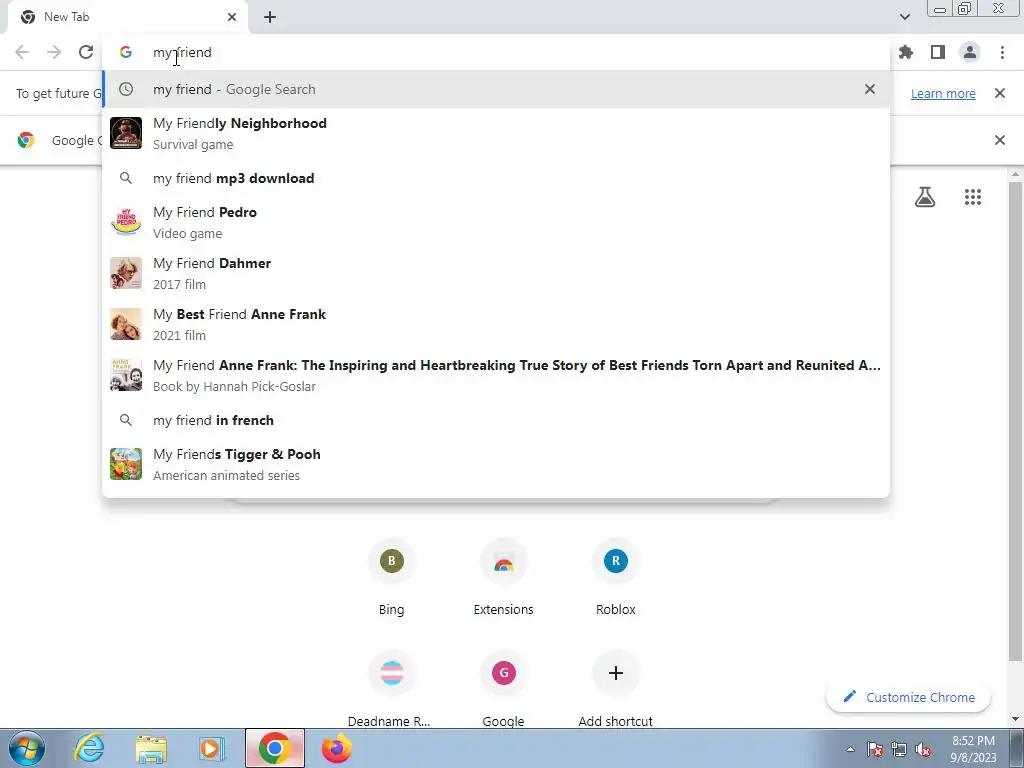Pick My Friend Pedro suggestion
The image size is (1024, 768).
pos(496,222)
